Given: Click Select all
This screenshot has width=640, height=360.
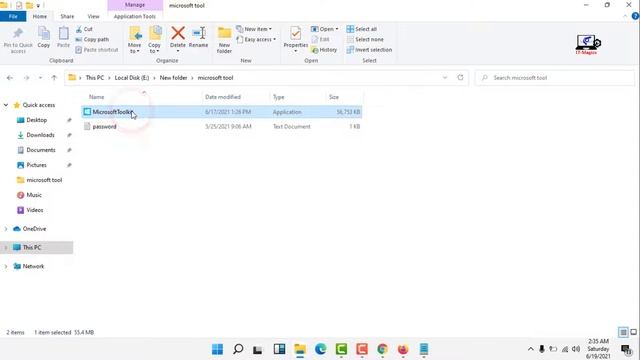Looking at the screenshot, I should (x=362, y=29).
